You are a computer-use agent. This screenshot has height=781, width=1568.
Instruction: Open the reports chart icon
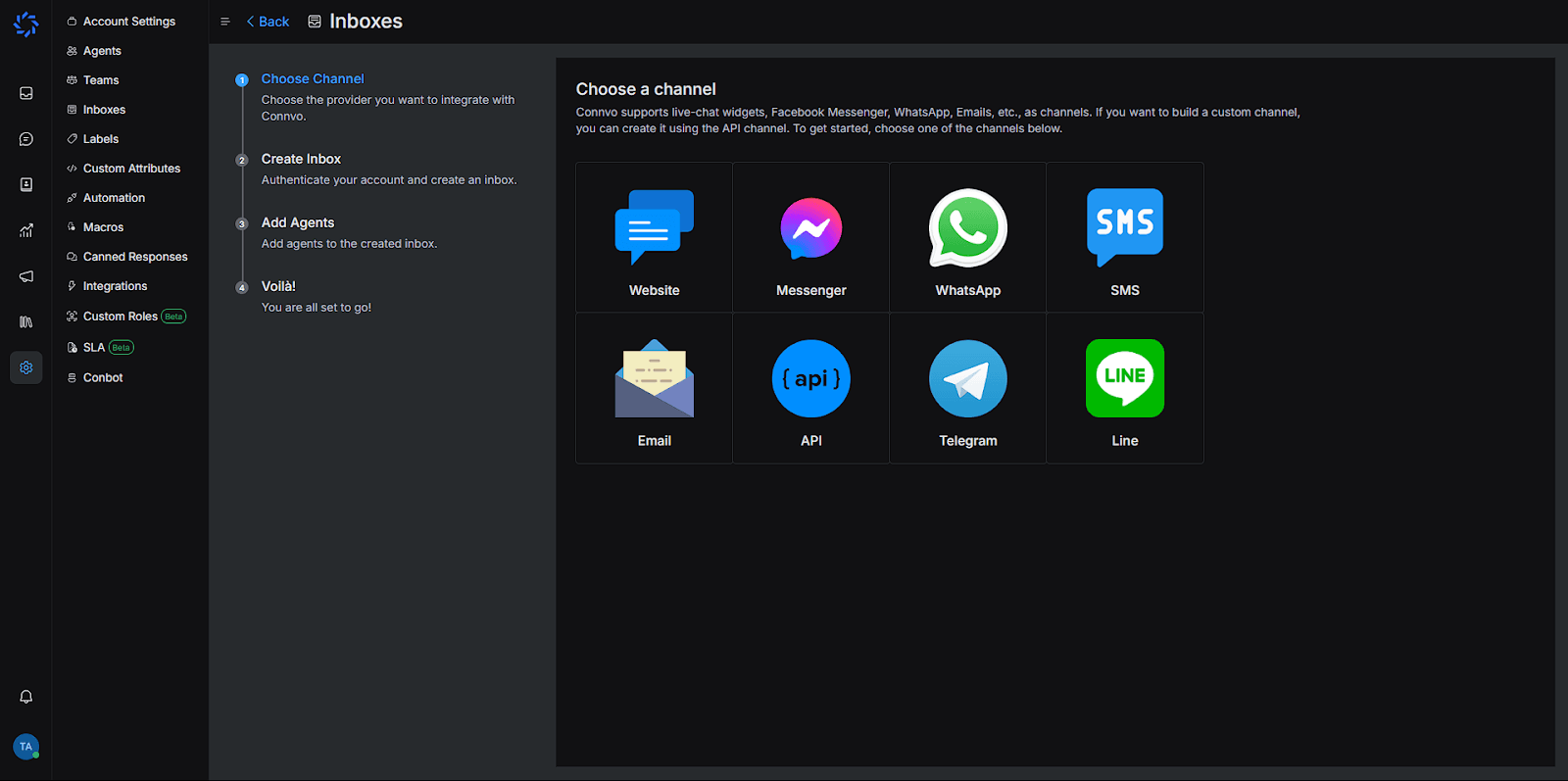point(26,230)
